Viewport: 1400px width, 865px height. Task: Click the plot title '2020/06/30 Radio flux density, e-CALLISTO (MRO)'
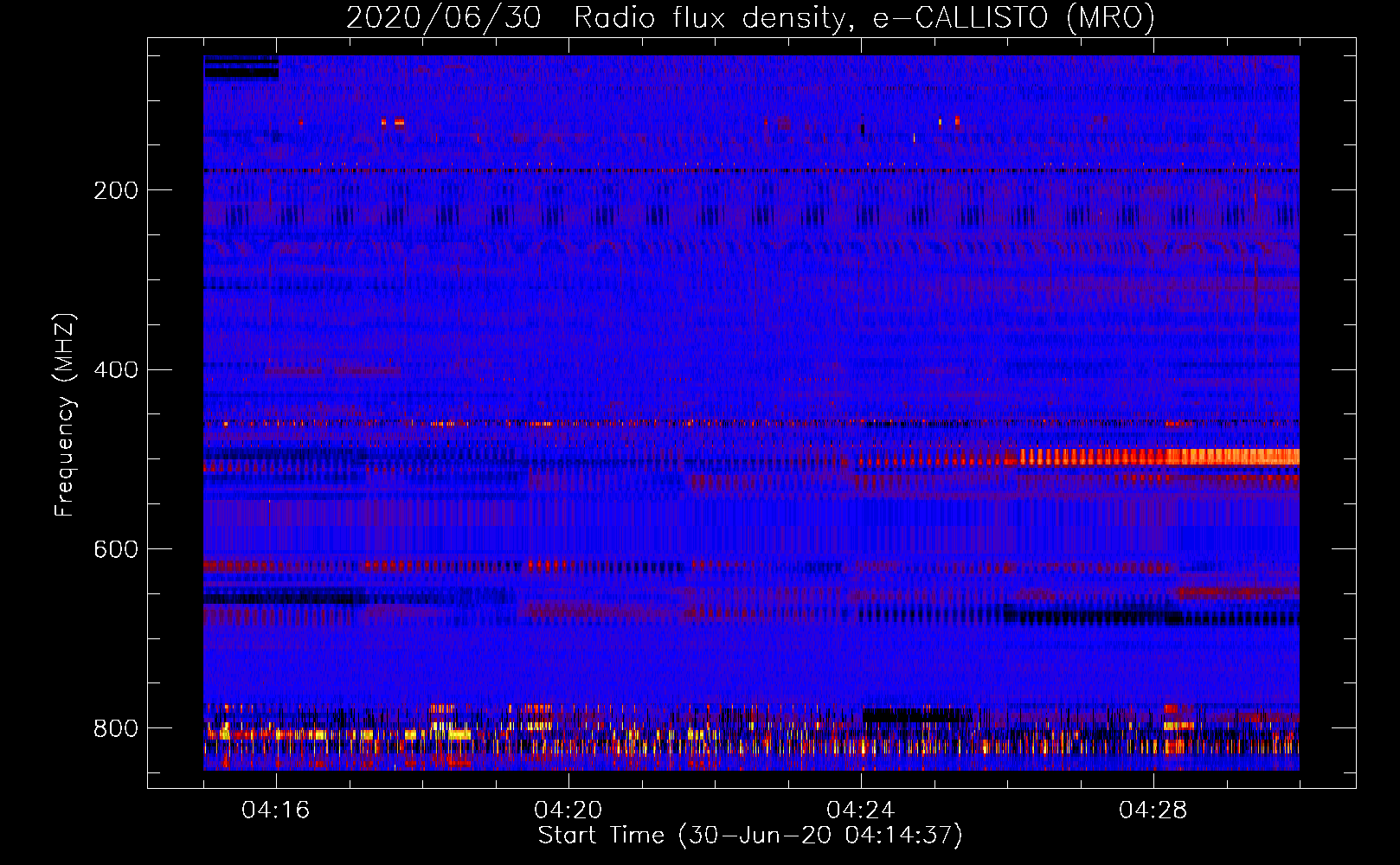click(x=750, y=17)
